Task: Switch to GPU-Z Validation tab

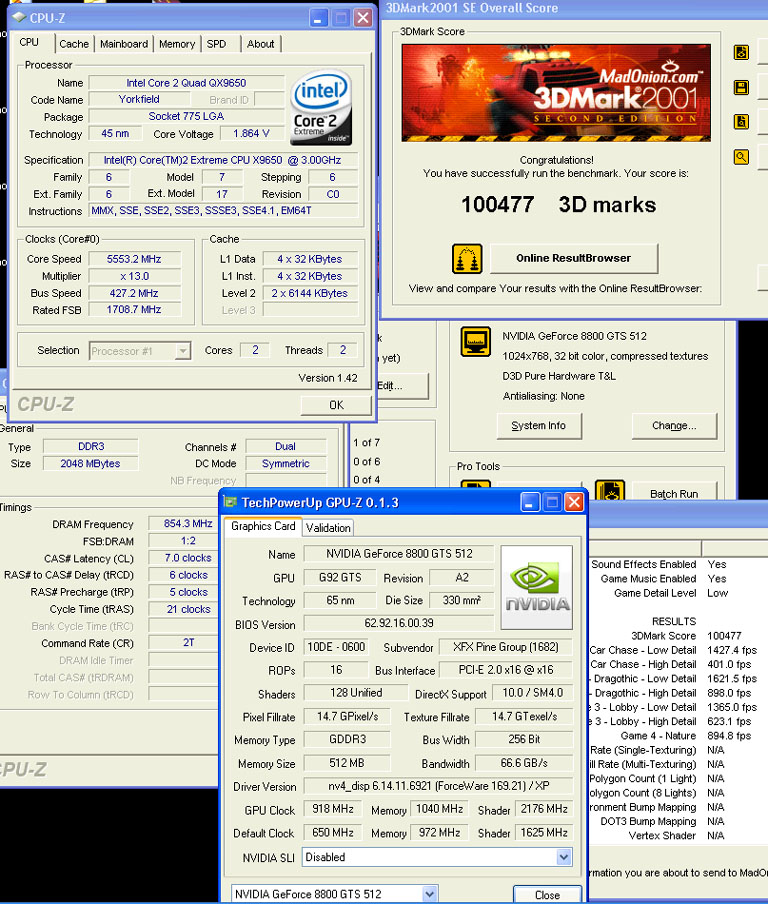Action: [x=328, y=528]
